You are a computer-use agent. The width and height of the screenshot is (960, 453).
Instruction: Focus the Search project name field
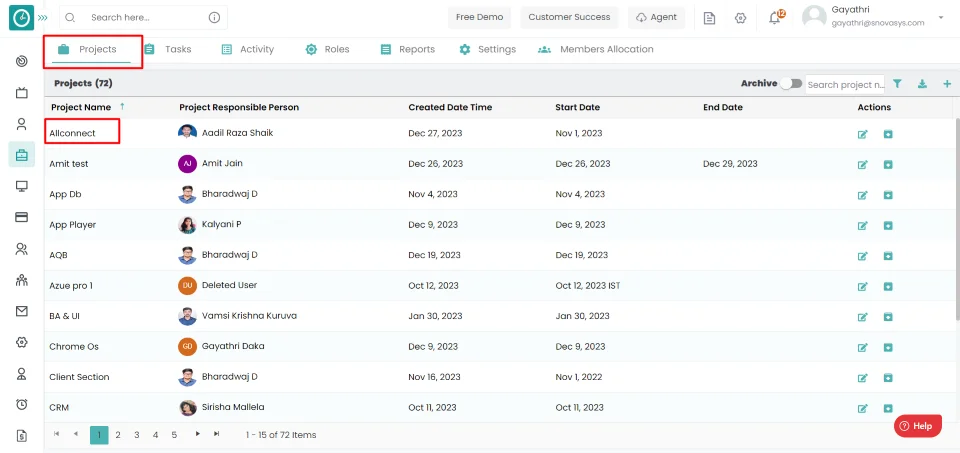coord(845,84)
